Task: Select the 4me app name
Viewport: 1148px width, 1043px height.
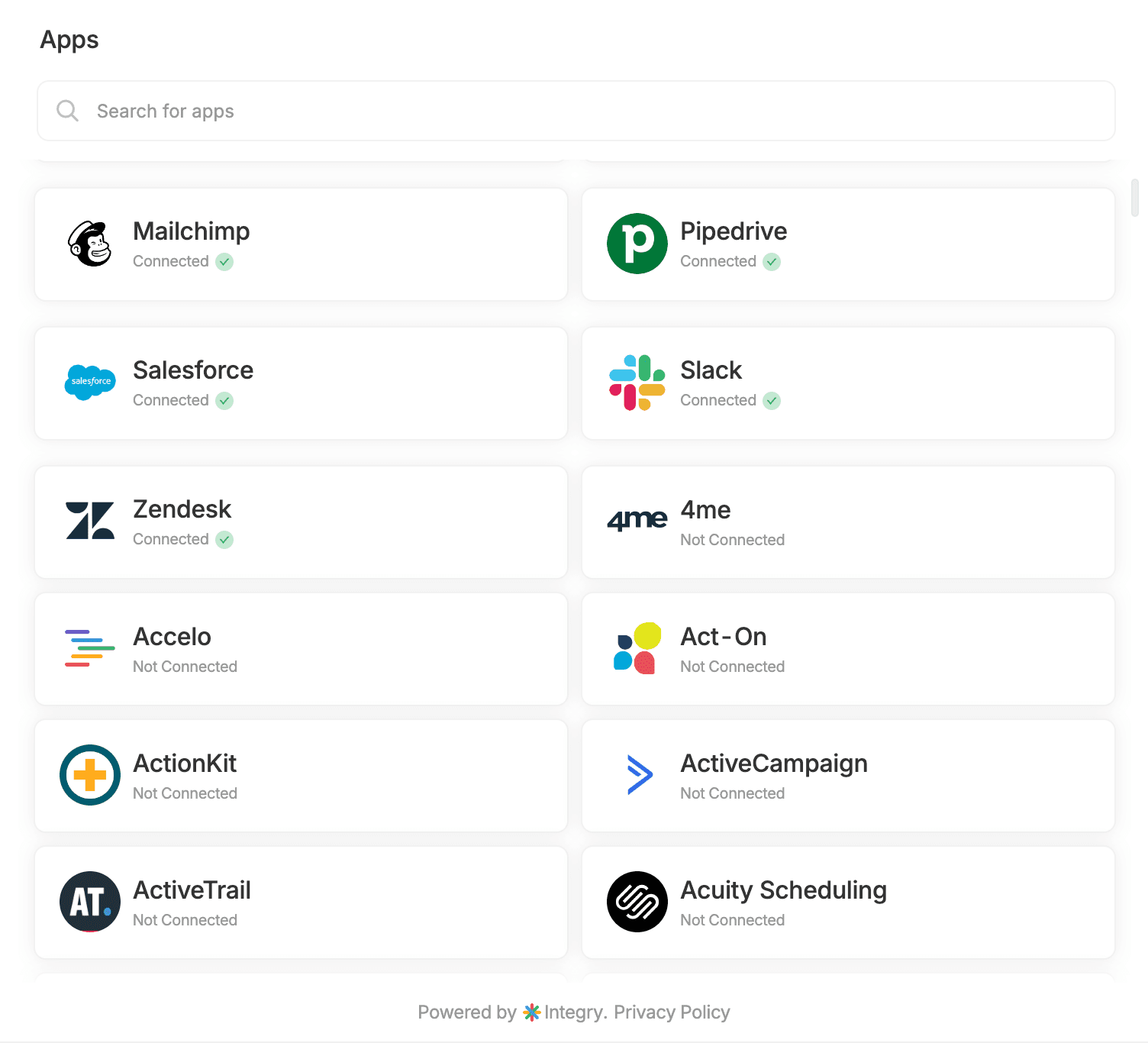Action: [705, 510]
